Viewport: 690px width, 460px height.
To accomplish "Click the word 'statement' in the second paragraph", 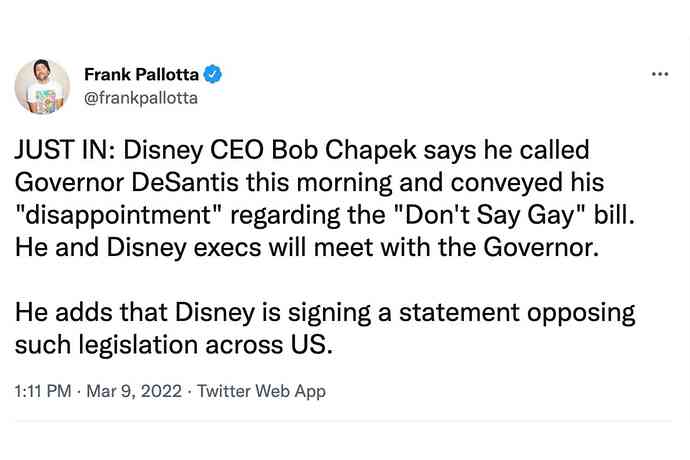I will pyautogui.click(x=459, y=313).
